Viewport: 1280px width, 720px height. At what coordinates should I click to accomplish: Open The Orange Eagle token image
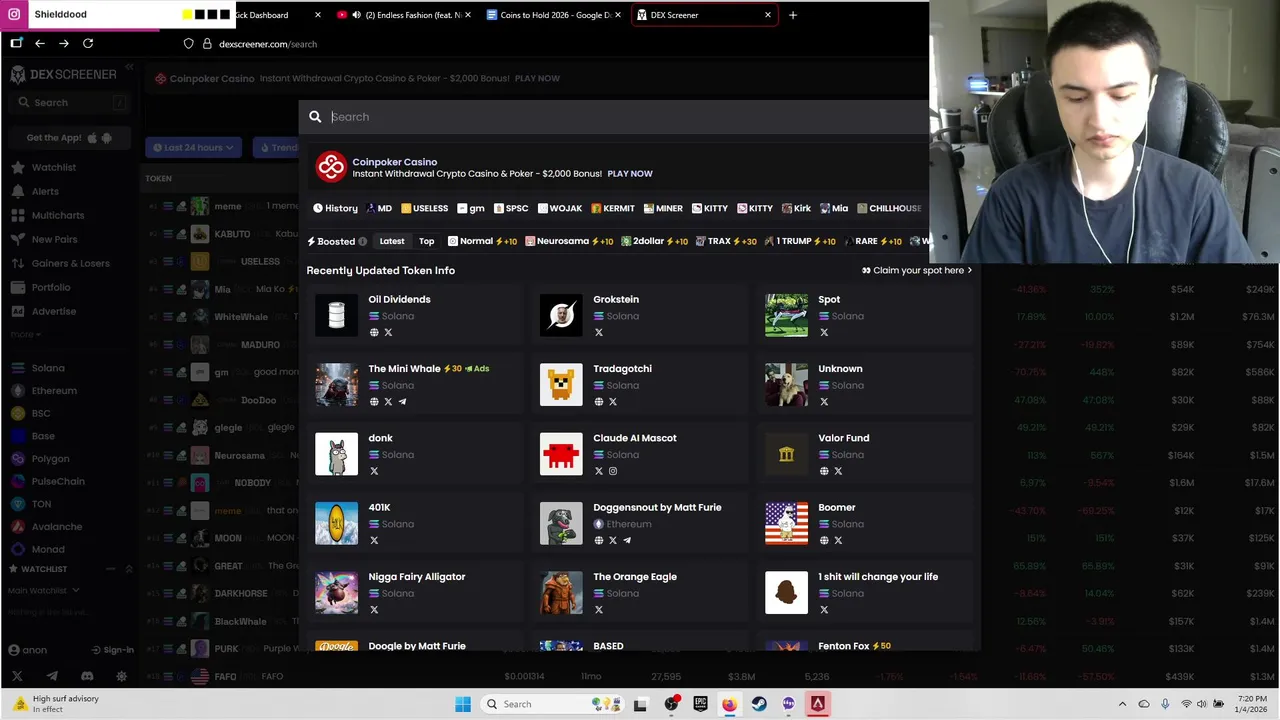(x=561, y=593)
